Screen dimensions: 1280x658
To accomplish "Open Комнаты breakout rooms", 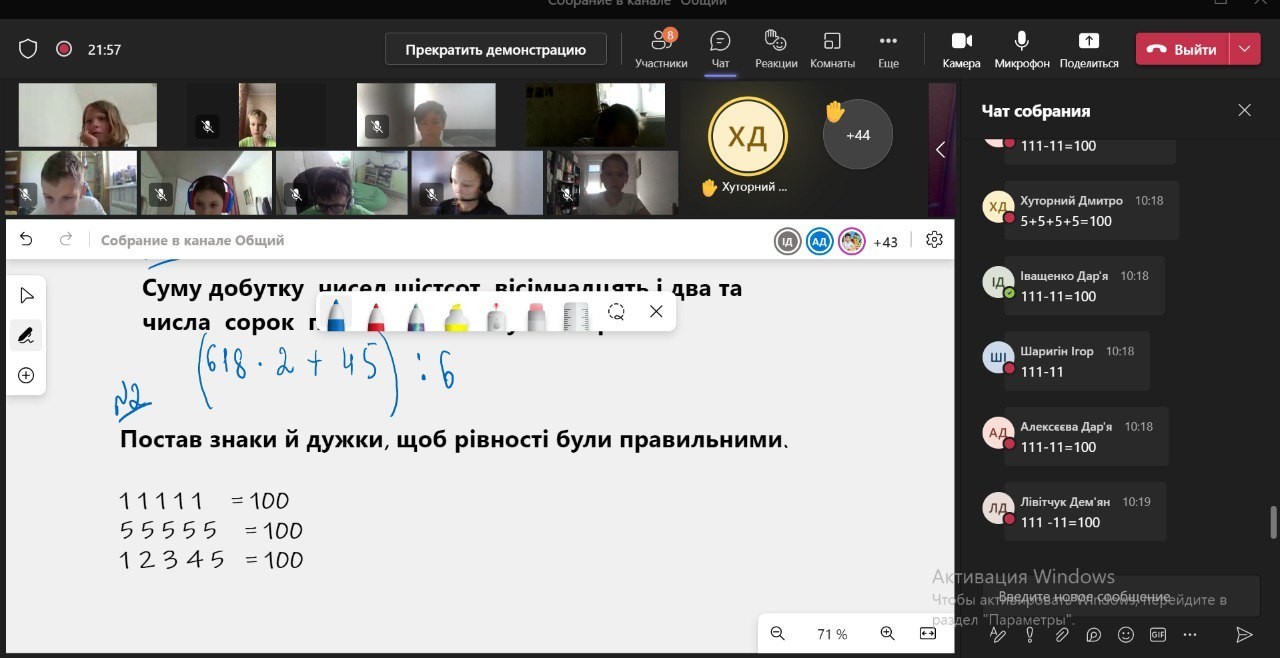I will (x=832, y=49).
